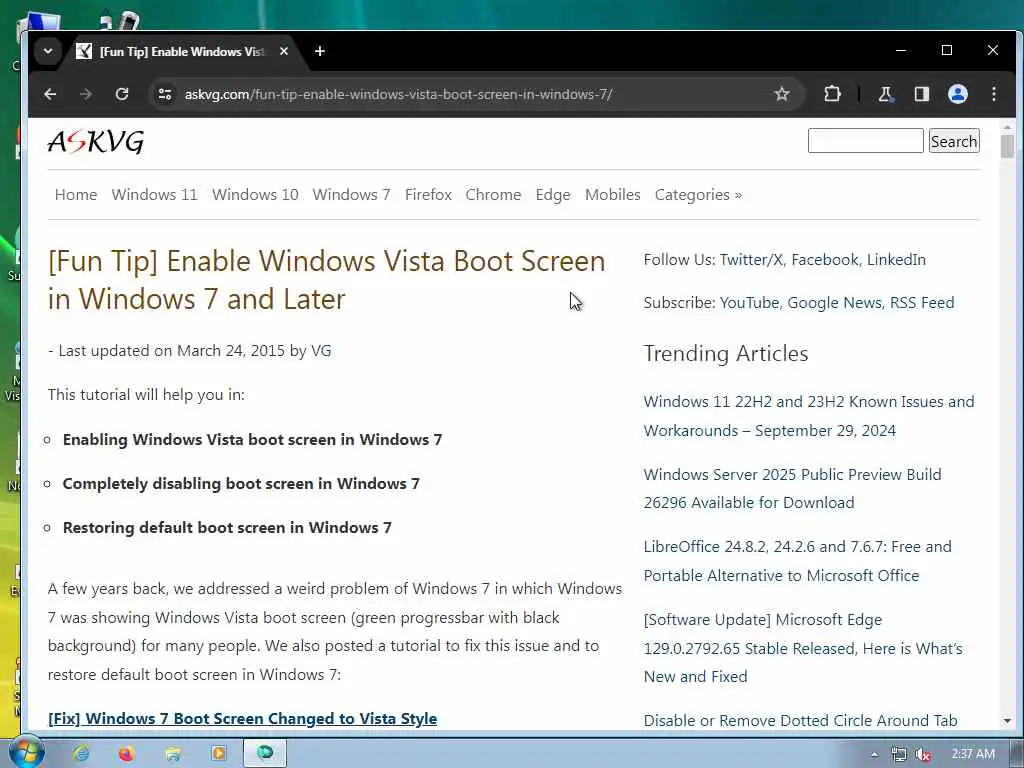Viewport: 1024px width, 768px height.
Task: Select the Fun Tip Enable Windows Vista tab
Action: click(181, 51)
